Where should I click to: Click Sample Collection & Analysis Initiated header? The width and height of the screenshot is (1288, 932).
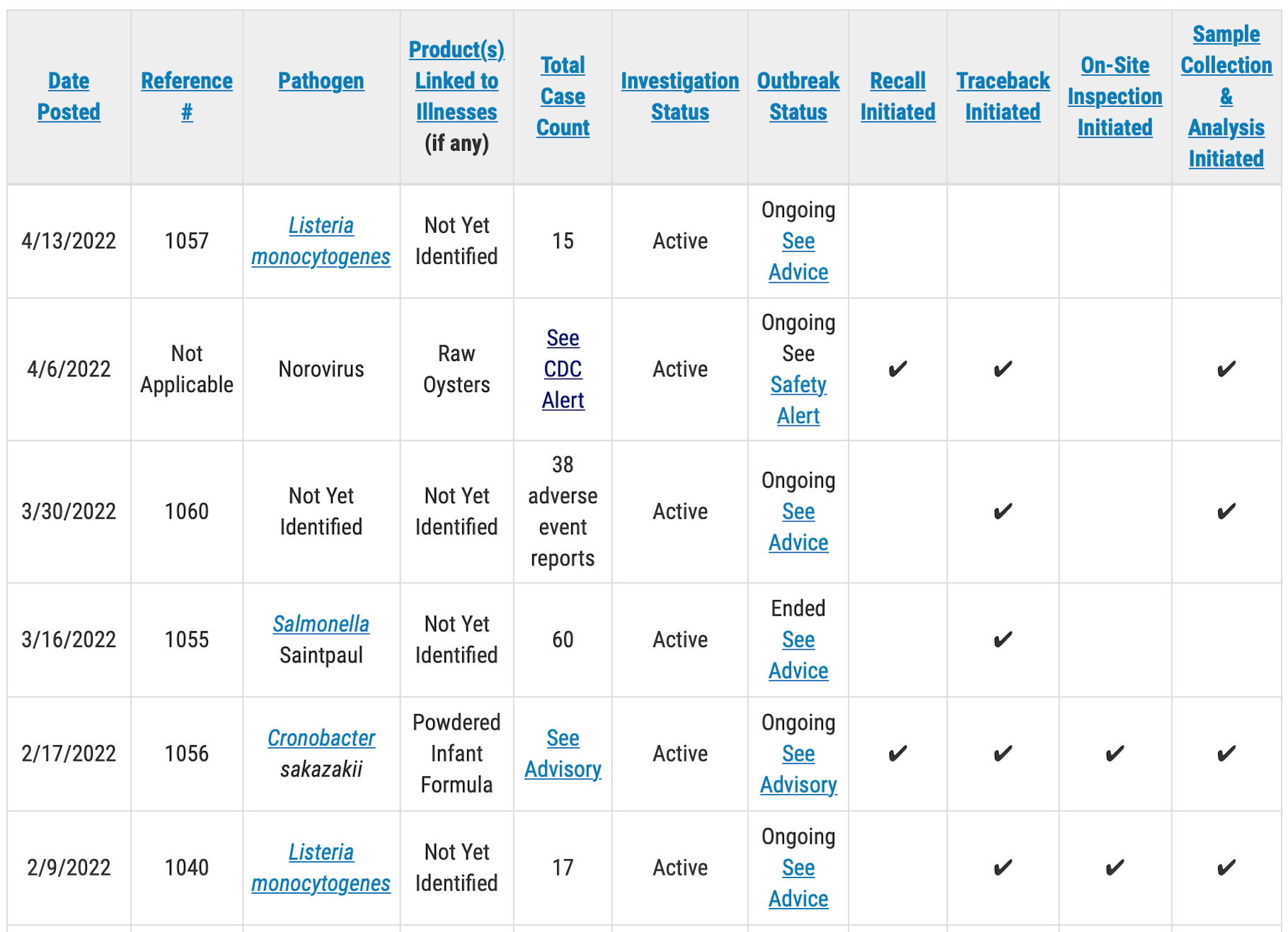(x=1226, y=96)
